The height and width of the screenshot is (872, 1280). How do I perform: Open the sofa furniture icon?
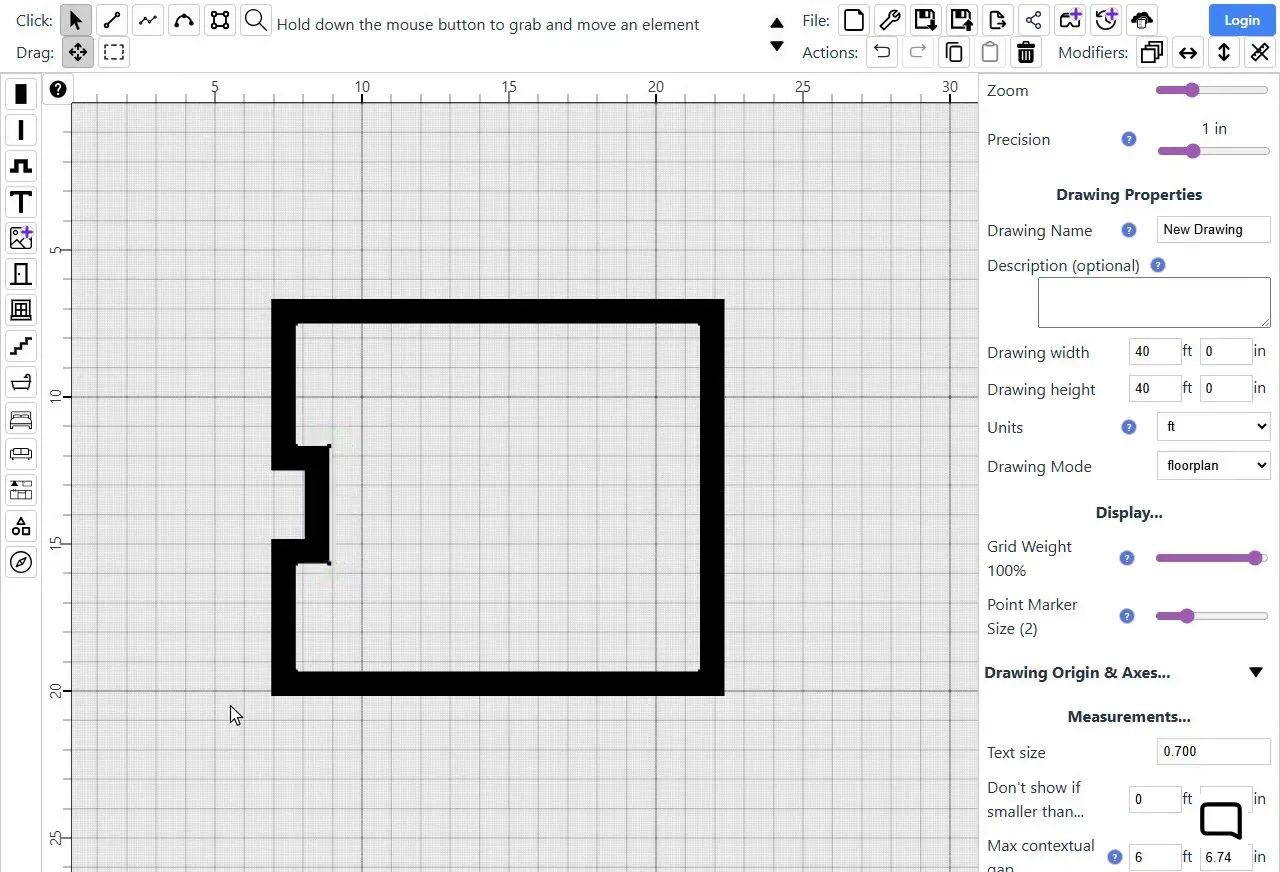(21, 454)
